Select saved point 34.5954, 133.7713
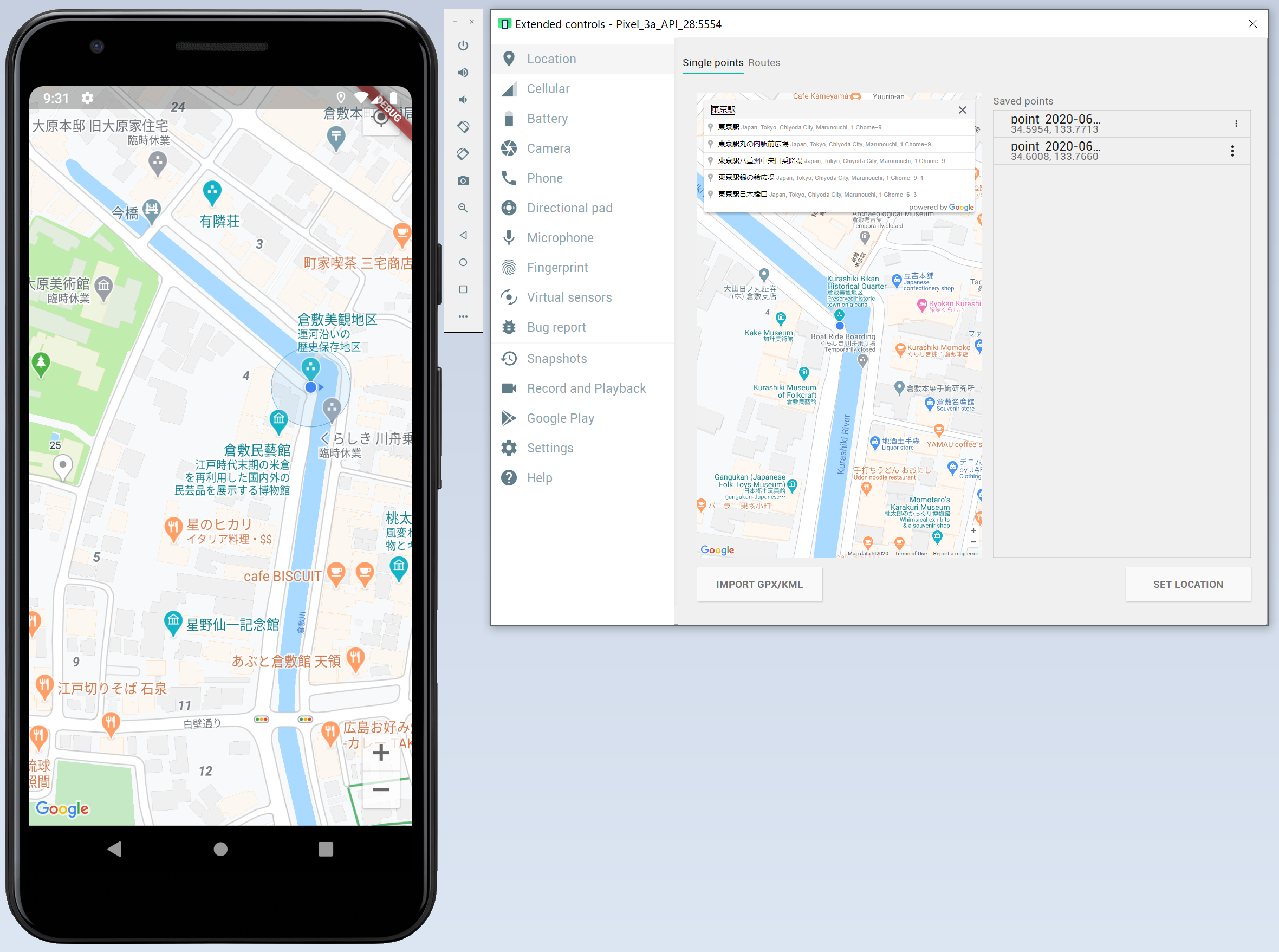 1121,124
